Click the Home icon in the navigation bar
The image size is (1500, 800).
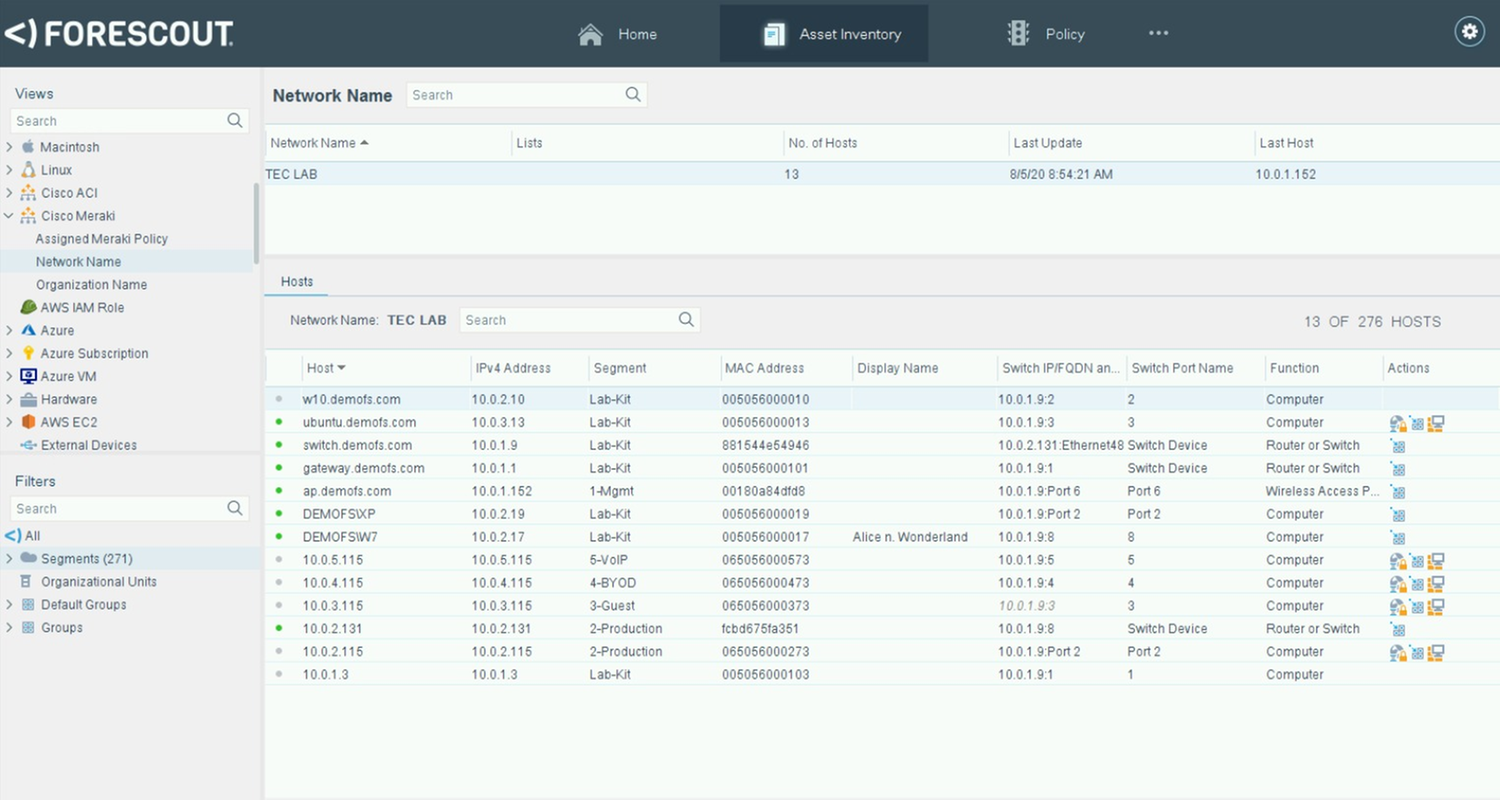pos(590,33)
